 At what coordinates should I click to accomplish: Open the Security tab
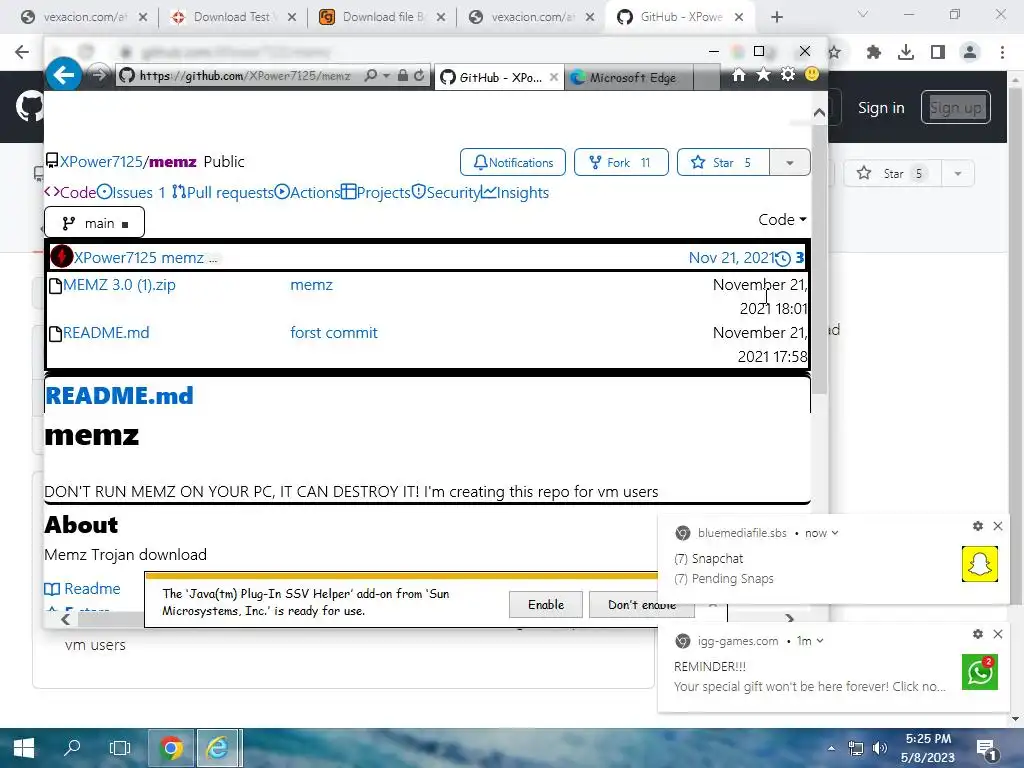(446, 193)
